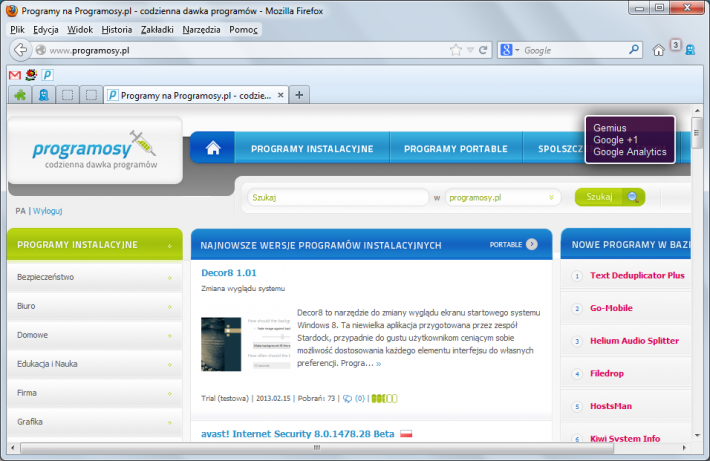The image size is (710, 461).
Task: Open the Decor8 comments bubble icon
Action: click(347, 399)
